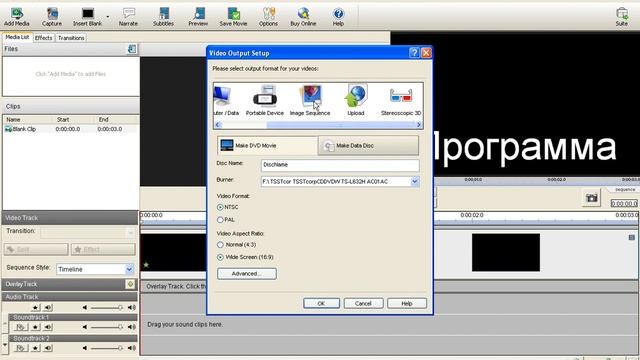Image resolution: width=640 pixels, height=360 pixels.
Task: Click the speaker button for Soundtrack 2
Action: 48,348
